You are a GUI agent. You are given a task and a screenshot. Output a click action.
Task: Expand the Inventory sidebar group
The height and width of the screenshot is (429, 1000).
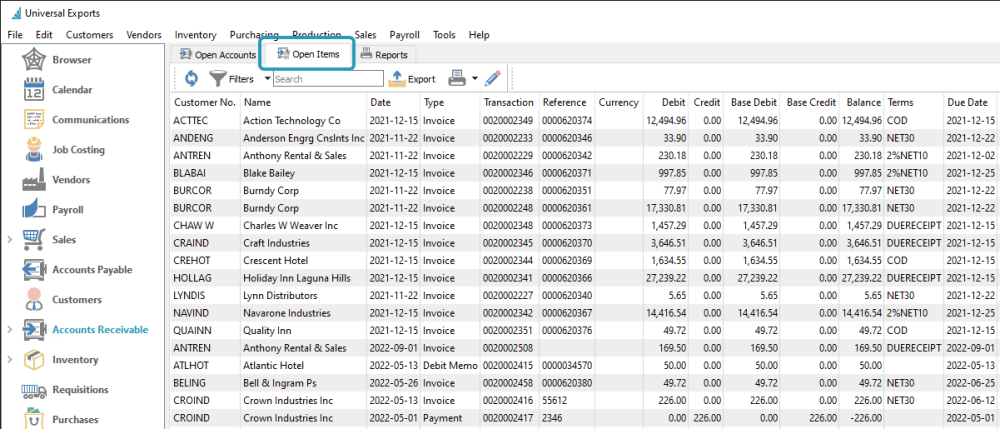(10, 360)
